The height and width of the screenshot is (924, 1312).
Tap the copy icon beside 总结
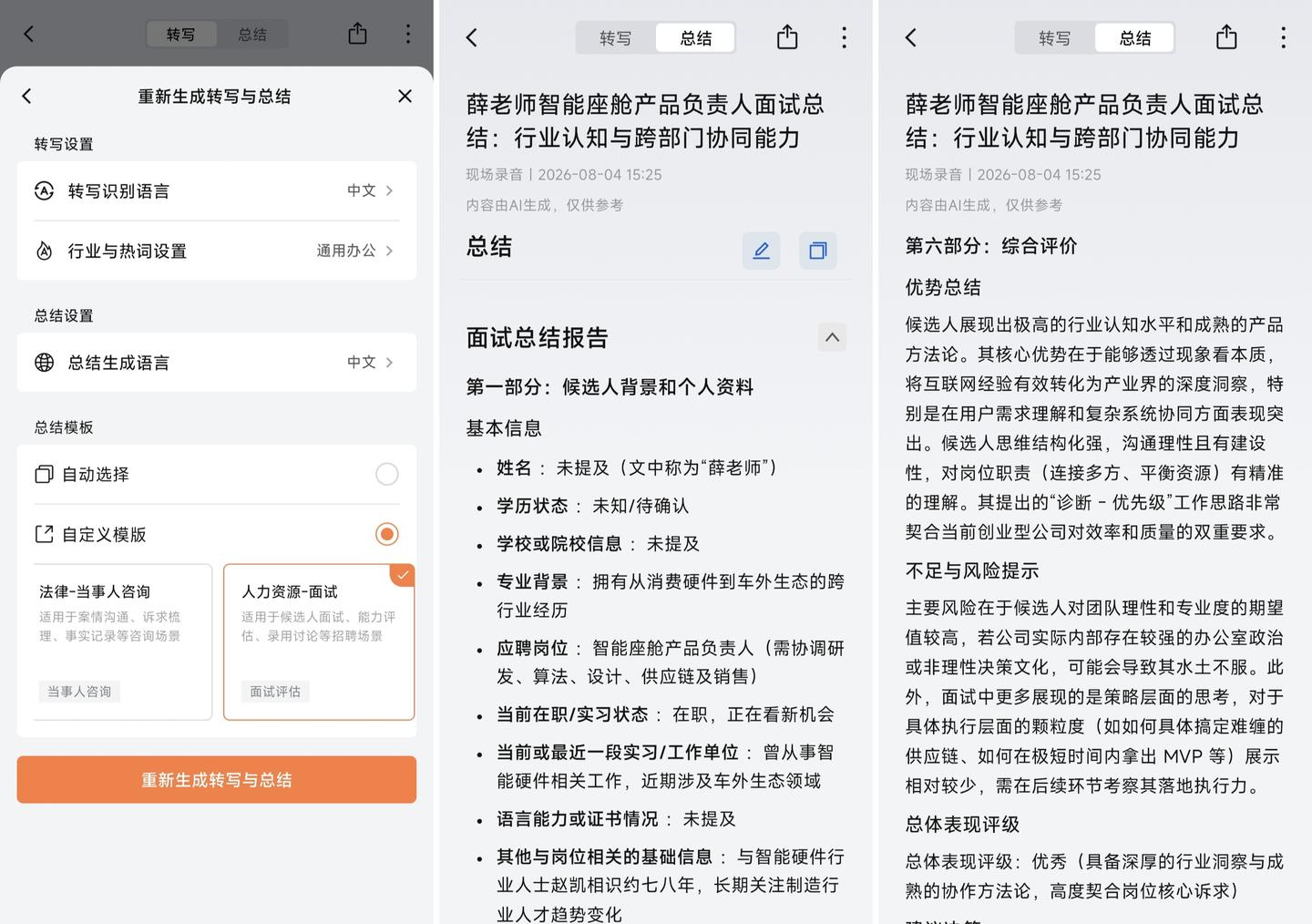pos(818,251)
